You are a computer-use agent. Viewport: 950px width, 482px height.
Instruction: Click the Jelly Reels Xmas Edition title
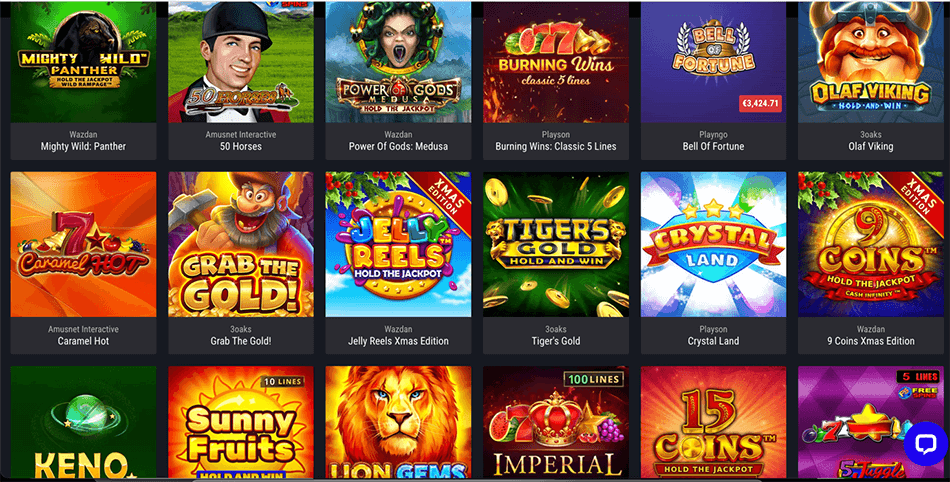coord(398,341)
